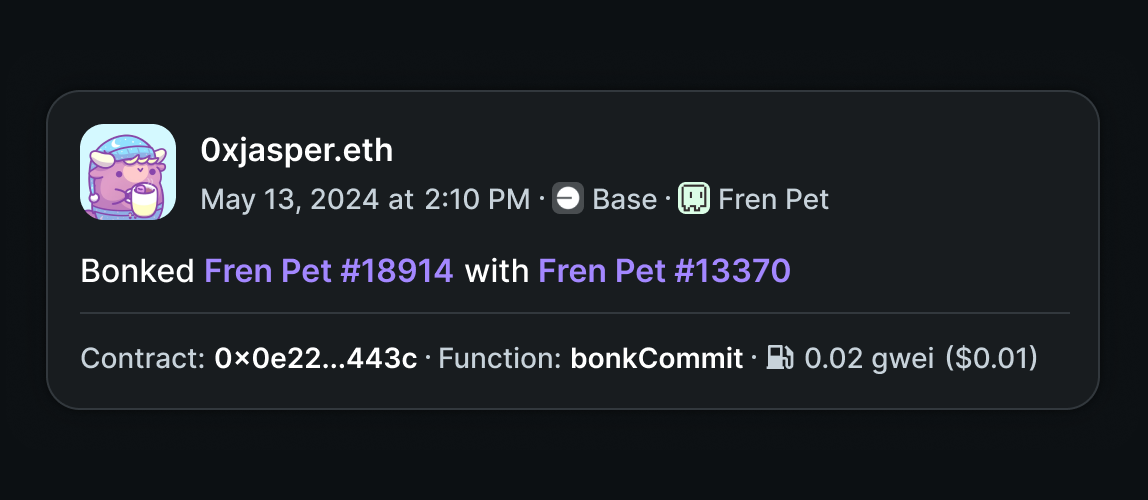The image size is (1148, 500).
Task: Open the 0xjasper.eth avatar image
Action: tap(128, 171)
